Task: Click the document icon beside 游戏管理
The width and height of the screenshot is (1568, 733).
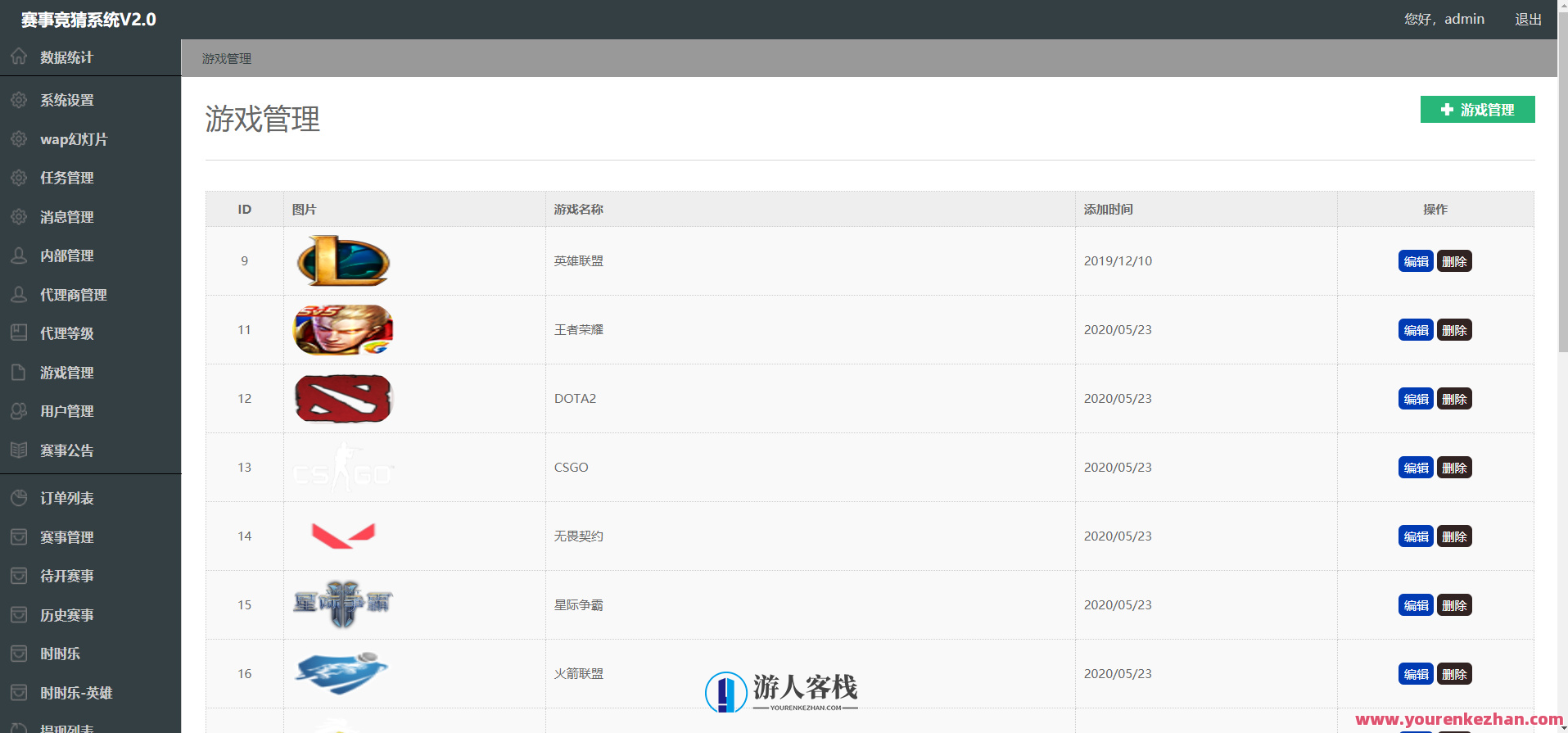Action: coord(19,373)
